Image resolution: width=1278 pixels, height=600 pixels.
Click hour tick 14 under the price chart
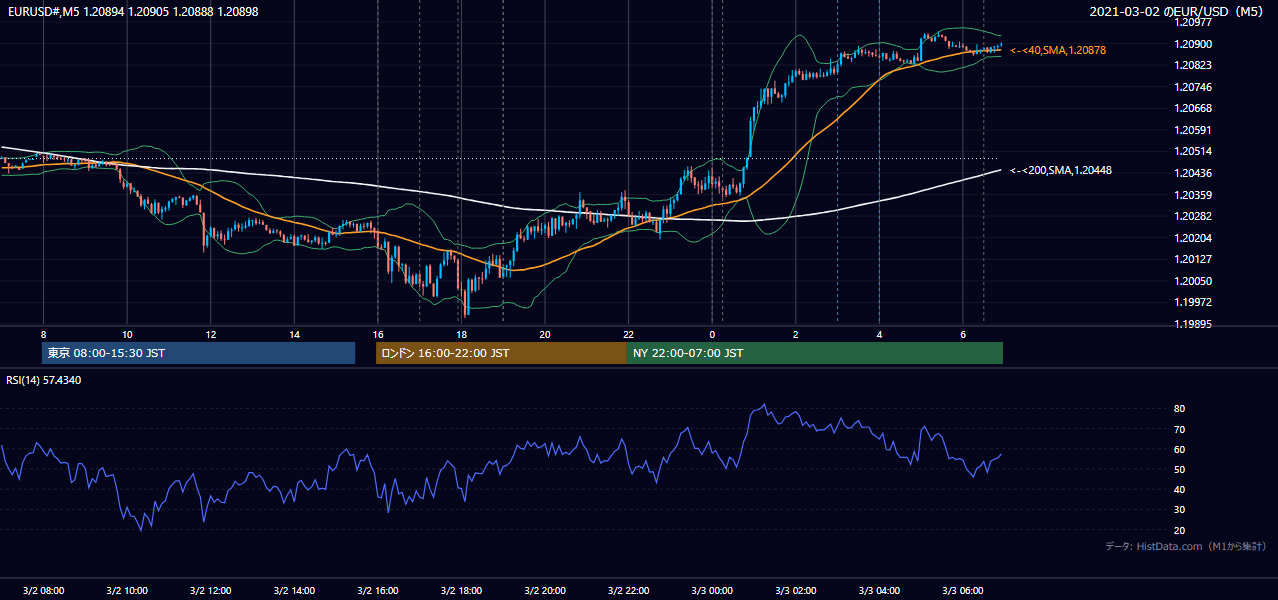click(294, 334)
